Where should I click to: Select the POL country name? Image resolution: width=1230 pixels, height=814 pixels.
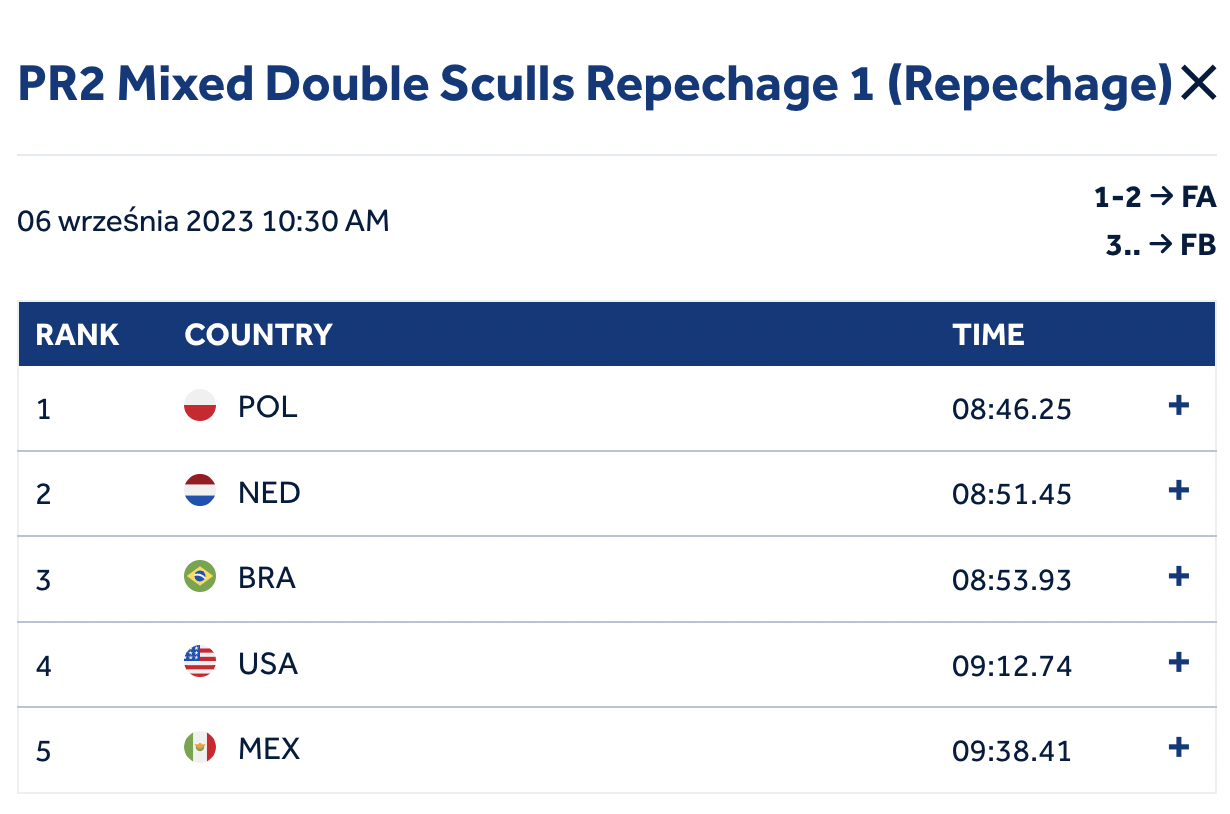tap(268, 407)
